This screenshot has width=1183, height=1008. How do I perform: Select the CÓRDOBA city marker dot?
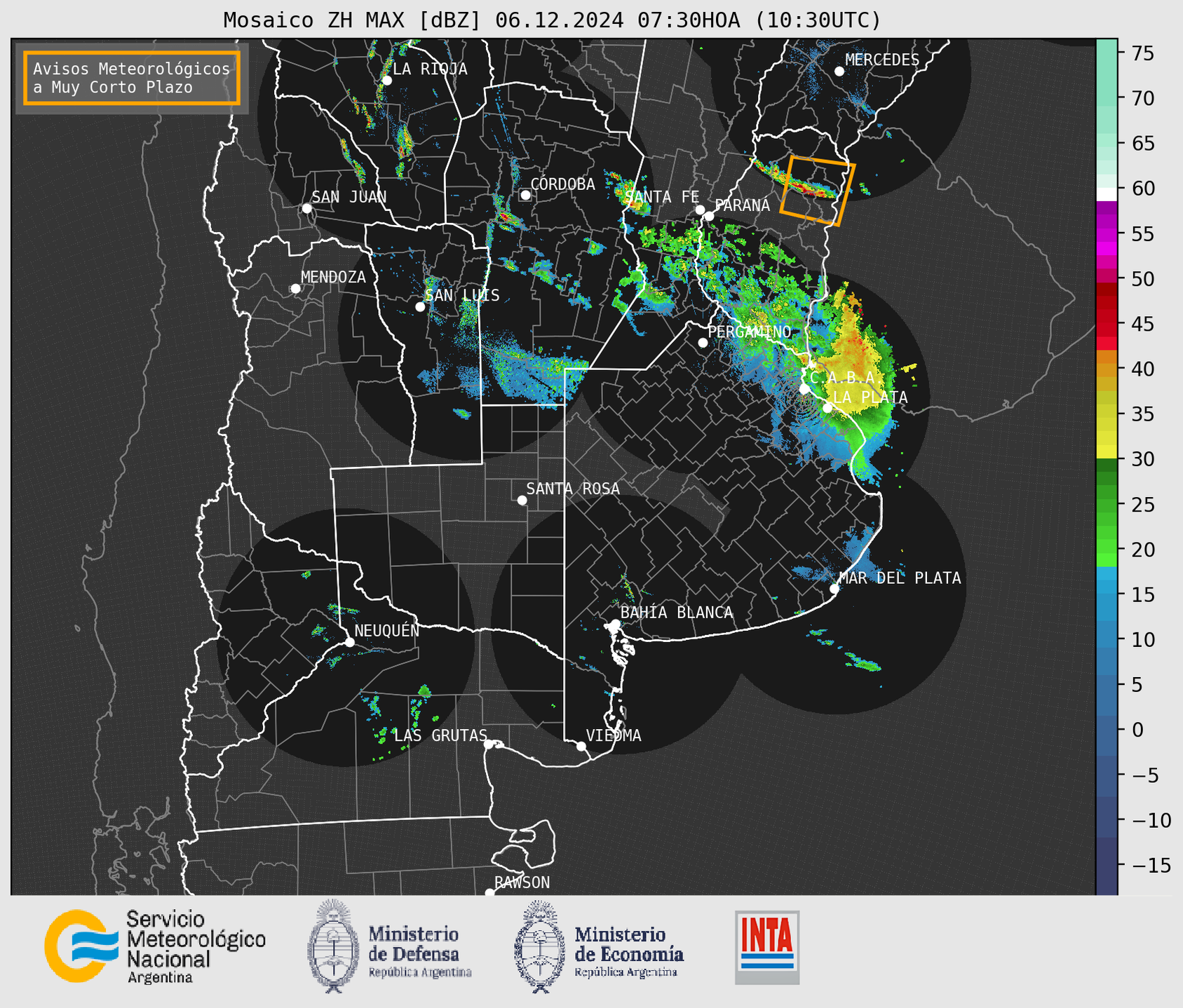525,195
